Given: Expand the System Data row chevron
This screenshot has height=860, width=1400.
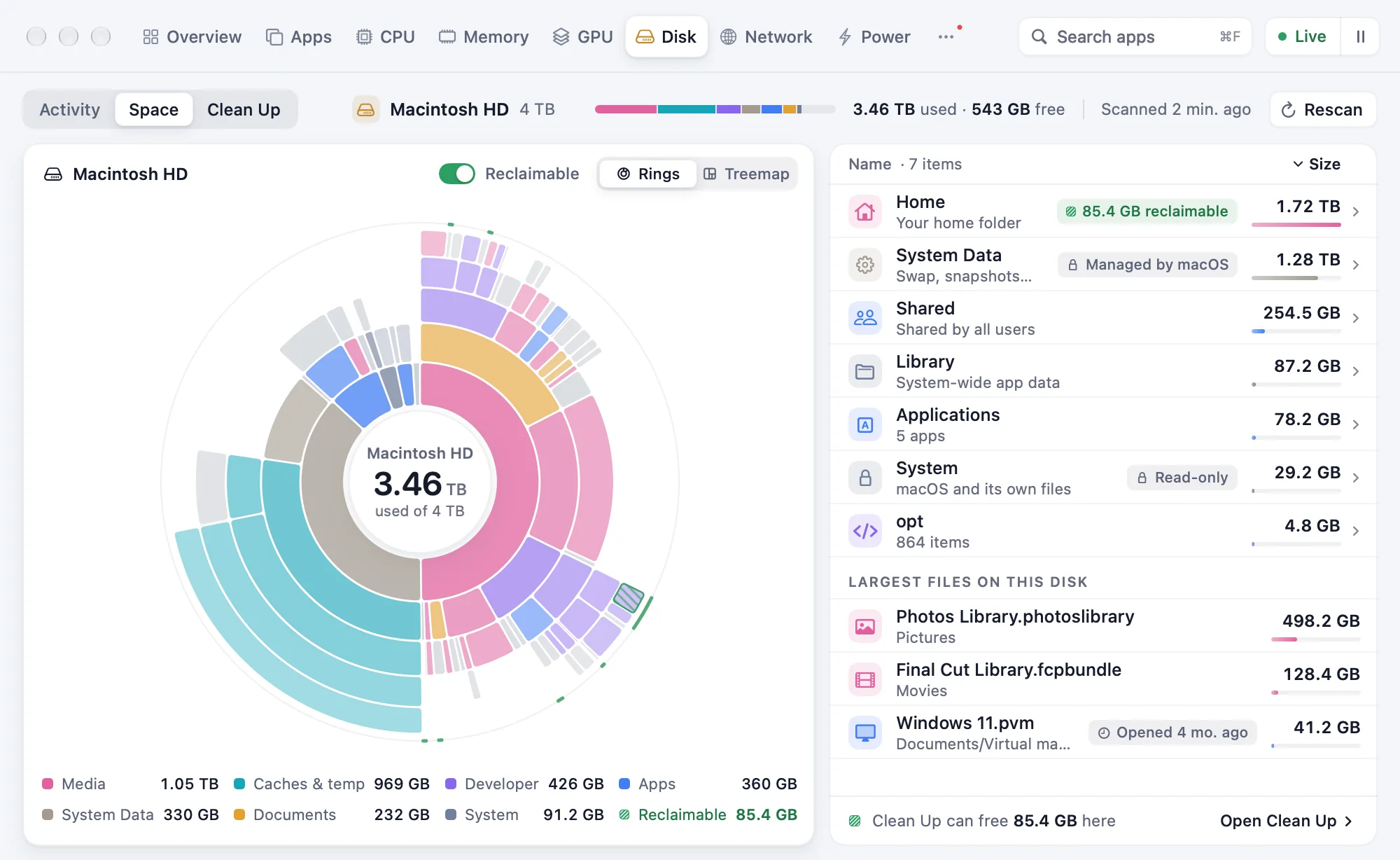Looking at the screenshot, I should coord(1356,265).
